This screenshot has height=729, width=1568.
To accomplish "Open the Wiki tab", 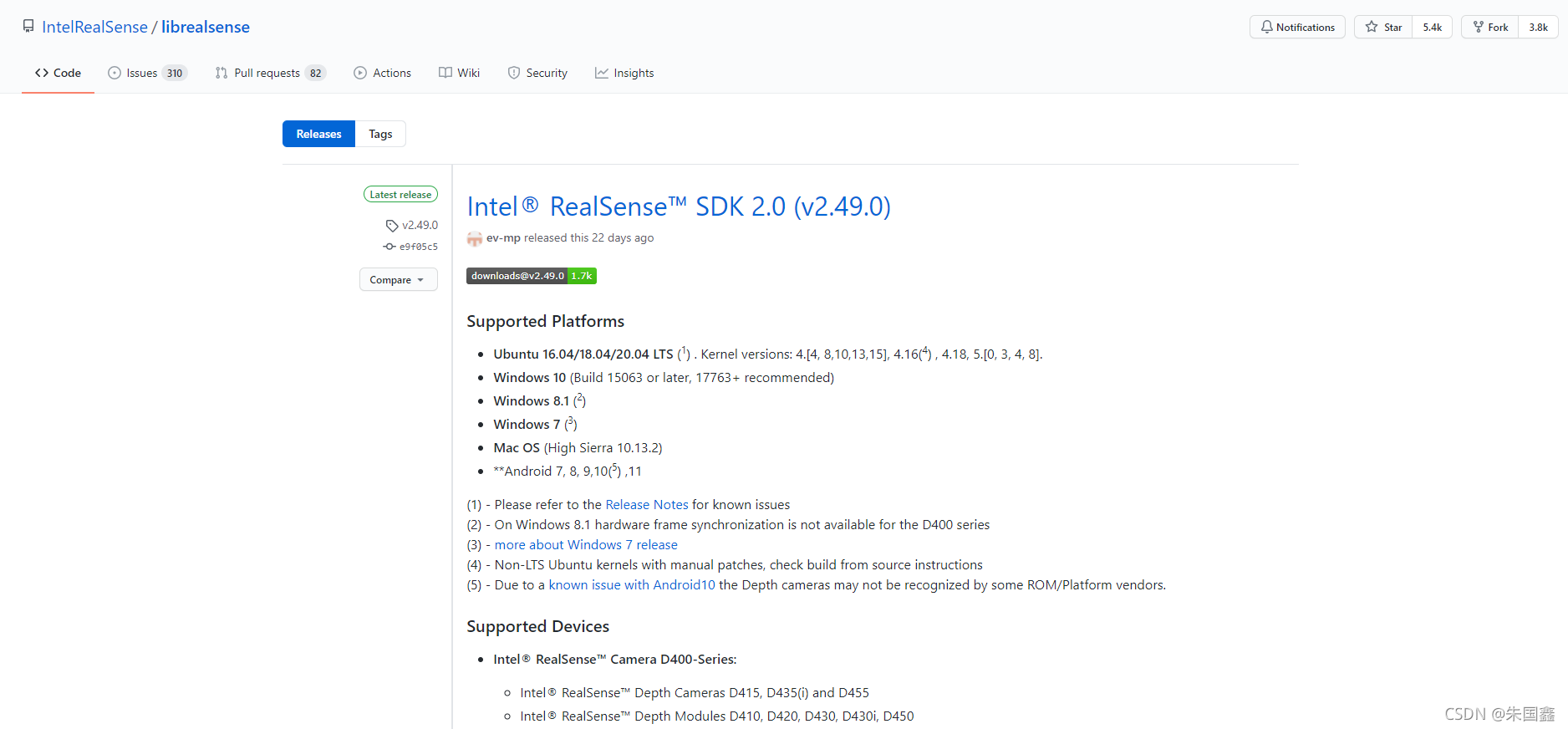I will [x=460, y=73].
